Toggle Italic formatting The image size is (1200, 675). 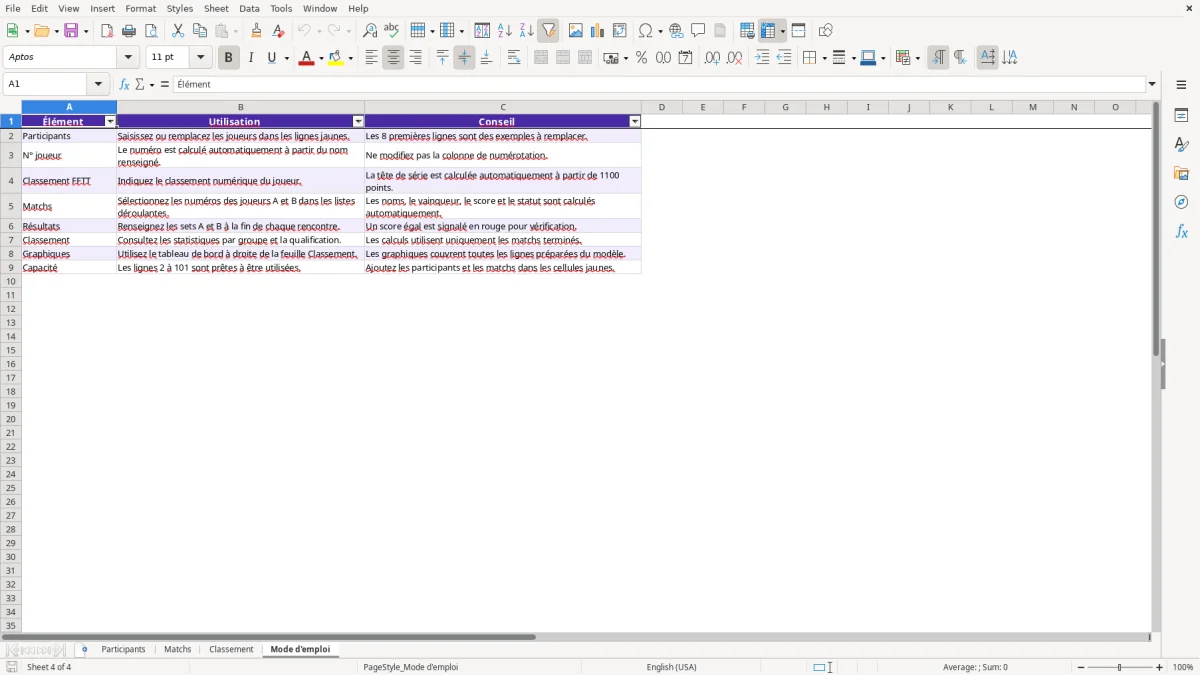click(x=250, y=58)
